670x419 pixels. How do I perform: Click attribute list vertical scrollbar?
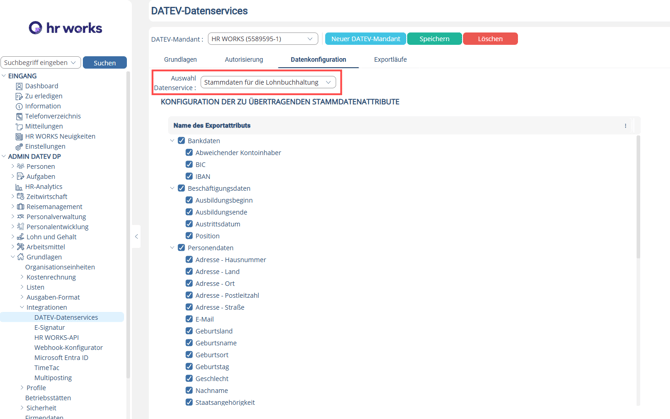(x=638, y=196)
